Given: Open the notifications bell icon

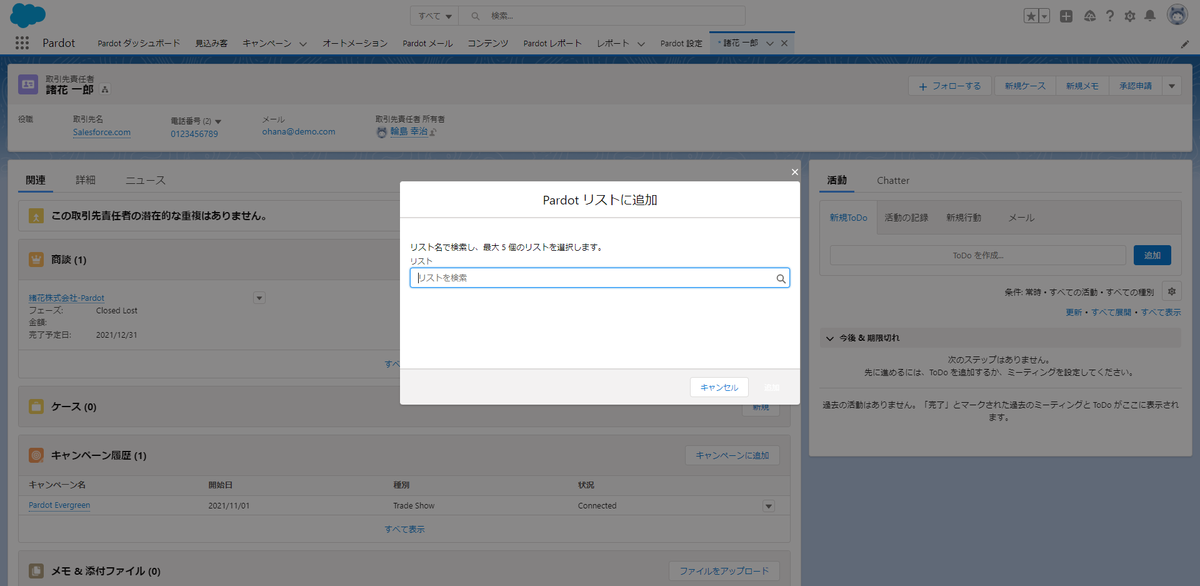Looking at the screenshot, I should pyautogui.click(x=1151, y=16).
